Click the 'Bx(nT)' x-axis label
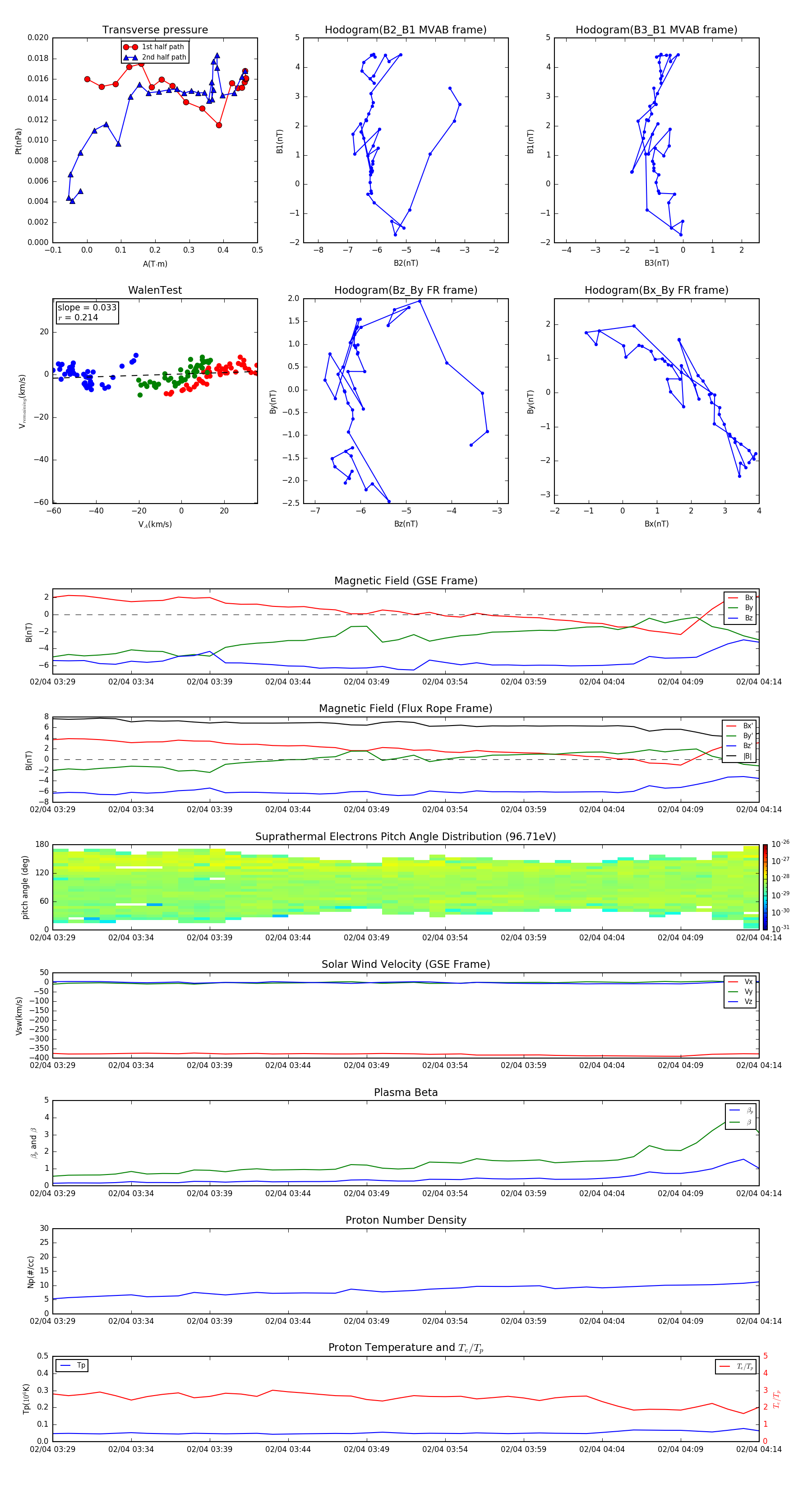Image resolution: width=812 pixels, height=1489 pixels. [x=656, y=524]
